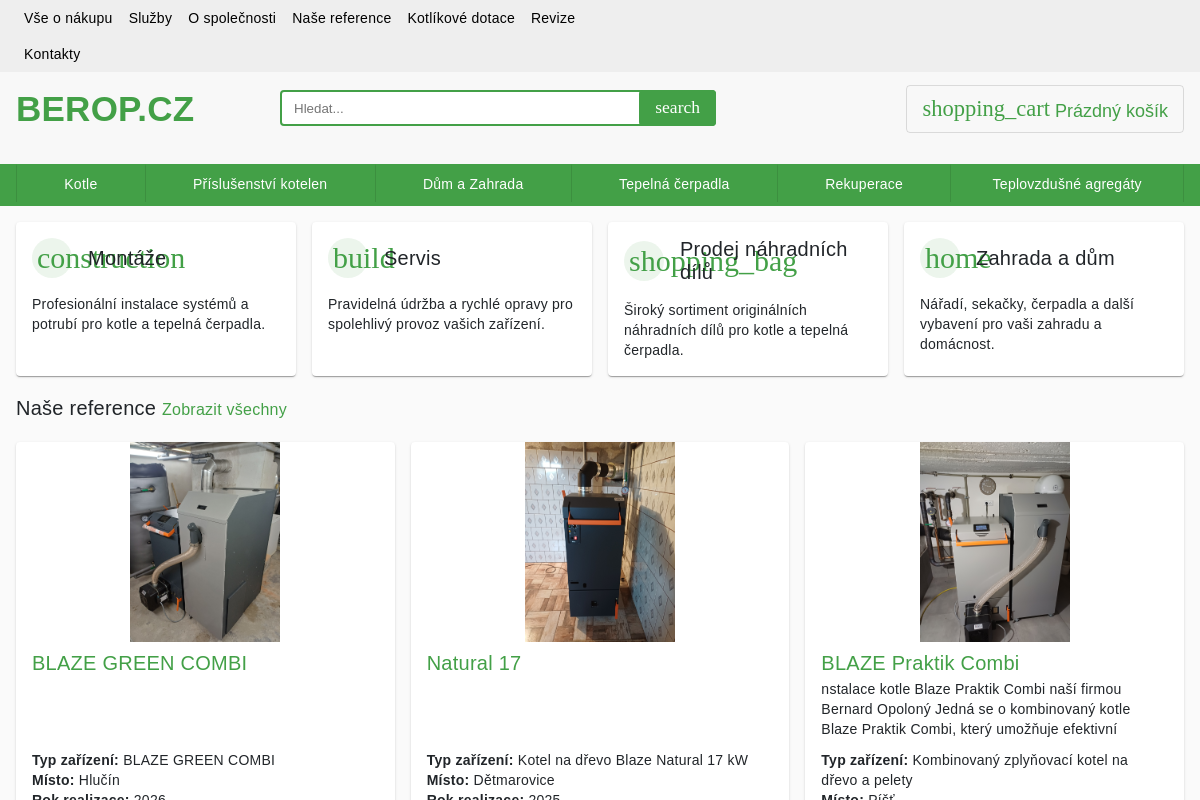Open Prodej náhradních dílů card title
1200x800 pixels.
coord(764,260)
